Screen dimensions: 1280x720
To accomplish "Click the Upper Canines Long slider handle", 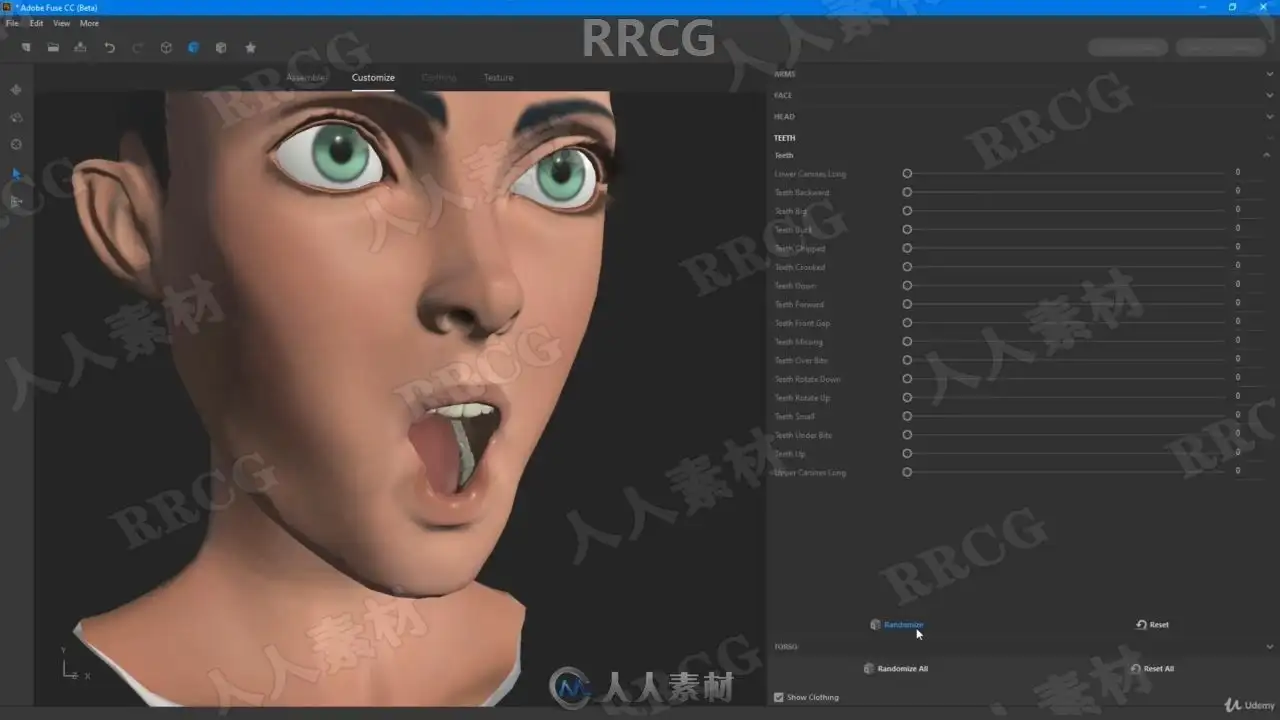I will coord(907,472).
